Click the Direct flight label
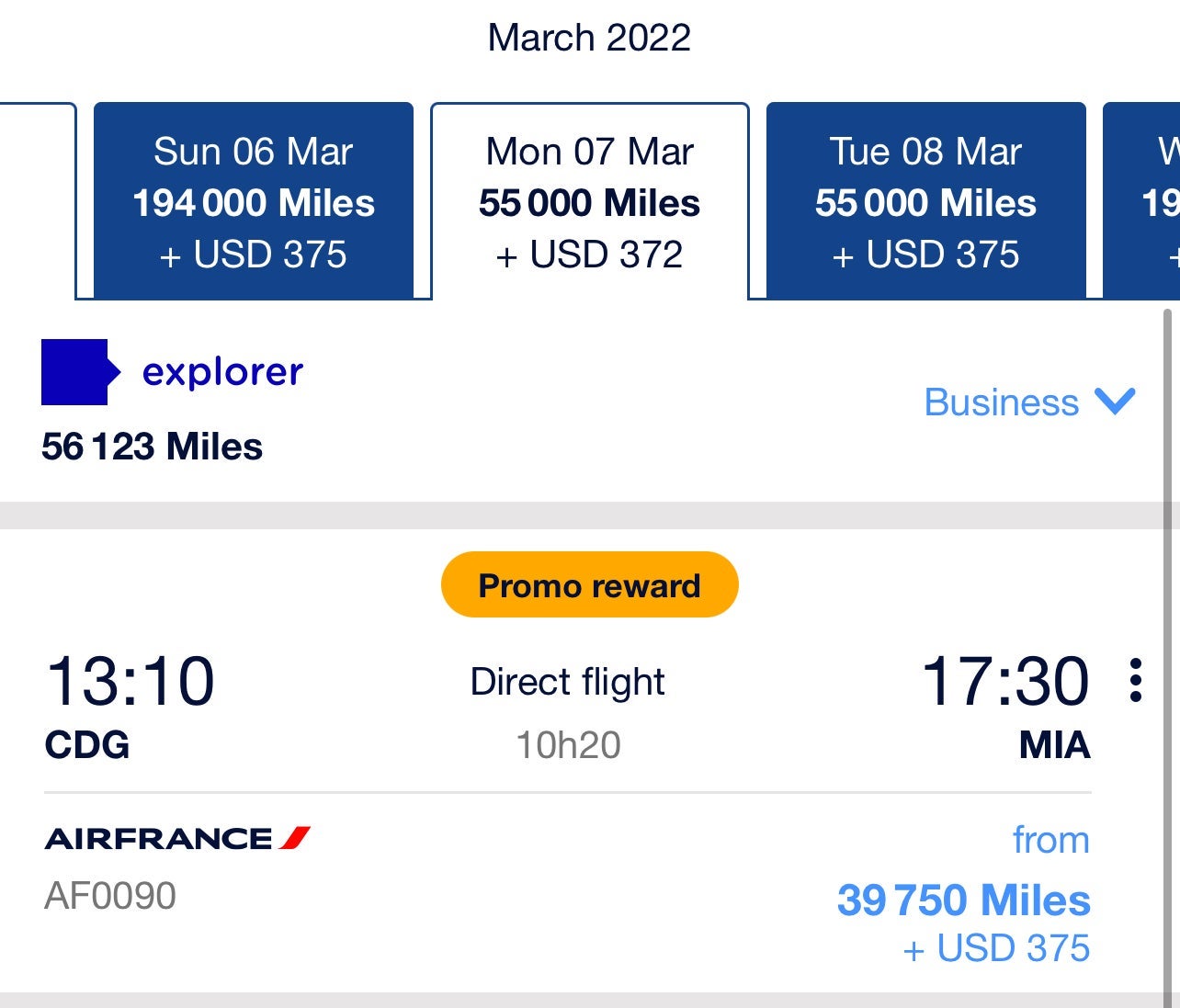Image resolution: width=1180 pixels, height=1008 pixels. coord(567,681)
